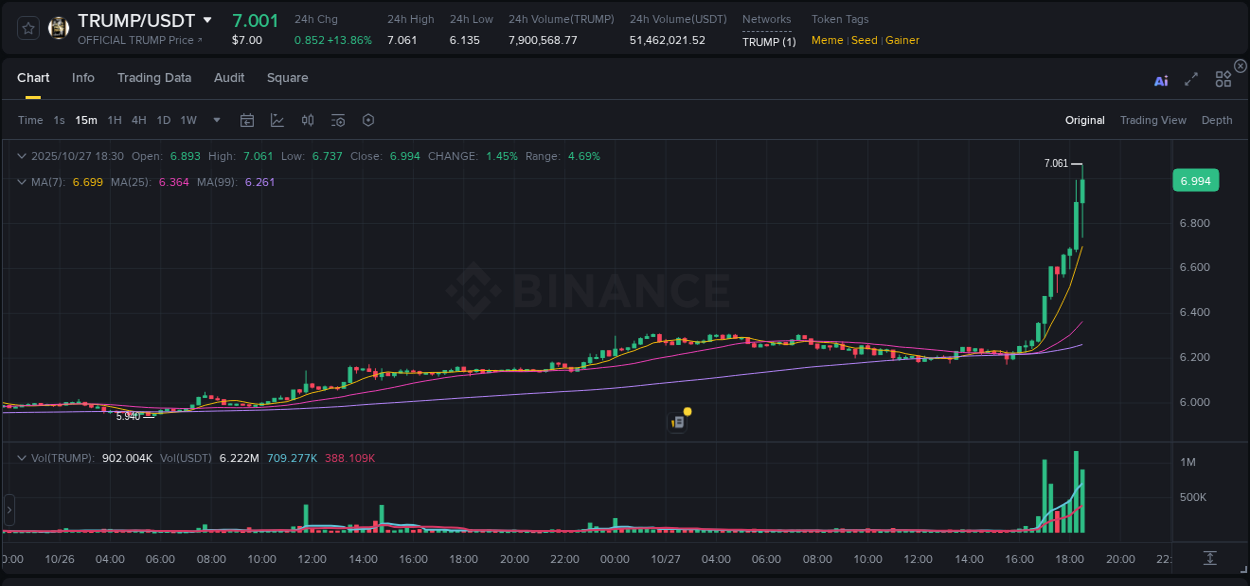Viewport: 1250px width, 586px height.
Task: Open the OFFICIAL TRUMP Price link
Action: (x=139, y=40)
